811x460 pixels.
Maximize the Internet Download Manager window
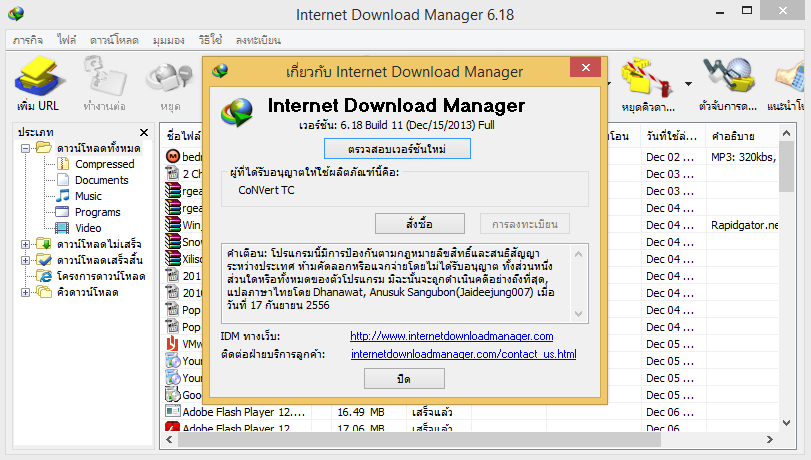(x=747, y=10)
